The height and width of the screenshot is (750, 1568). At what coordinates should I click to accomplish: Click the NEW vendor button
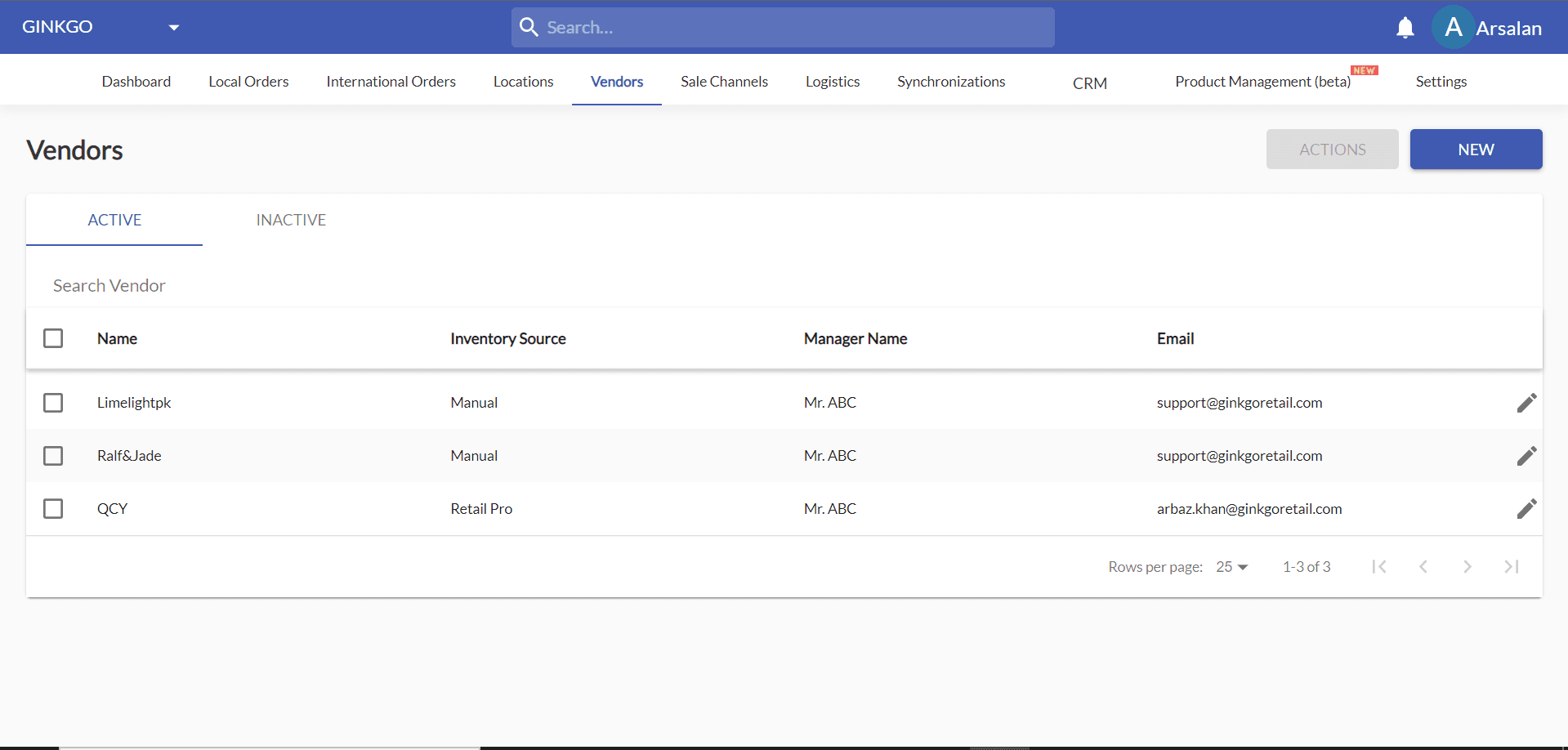point(1476,150)
